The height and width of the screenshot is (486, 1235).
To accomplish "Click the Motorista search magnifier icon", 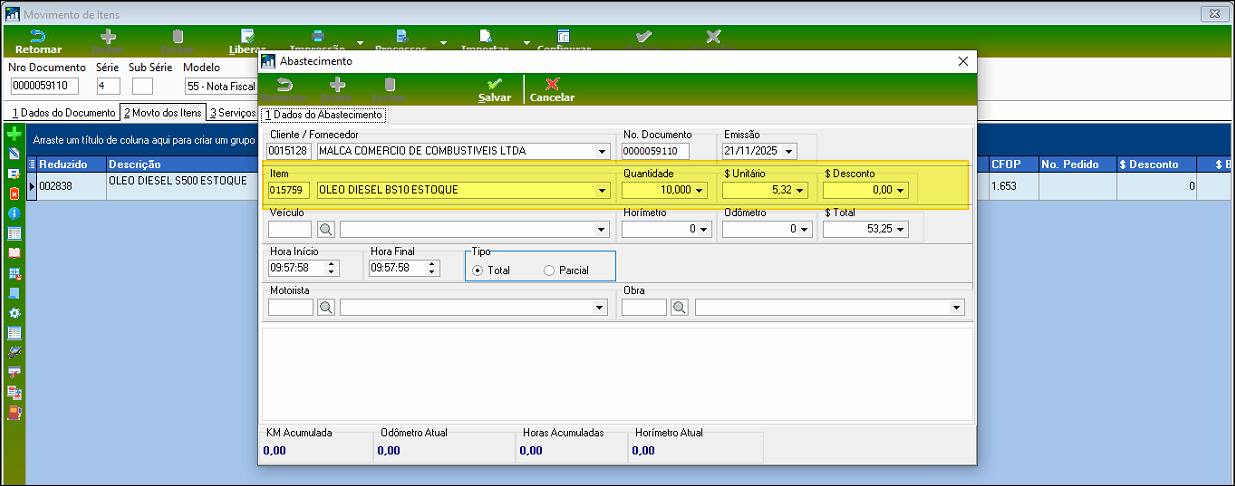I will click(x=325, y=307).
